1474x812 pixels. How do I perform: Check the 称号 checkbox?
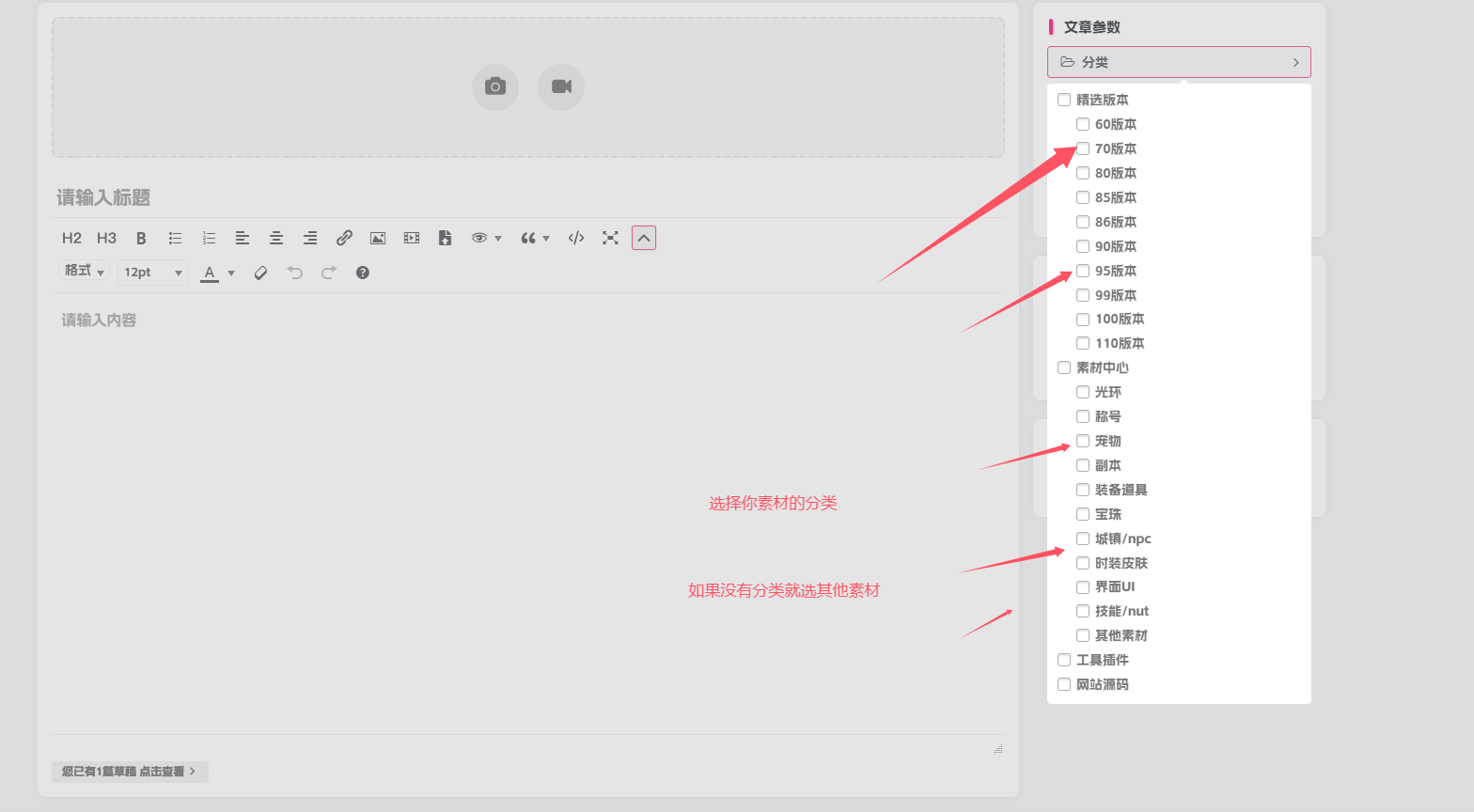pos(1083,416)
